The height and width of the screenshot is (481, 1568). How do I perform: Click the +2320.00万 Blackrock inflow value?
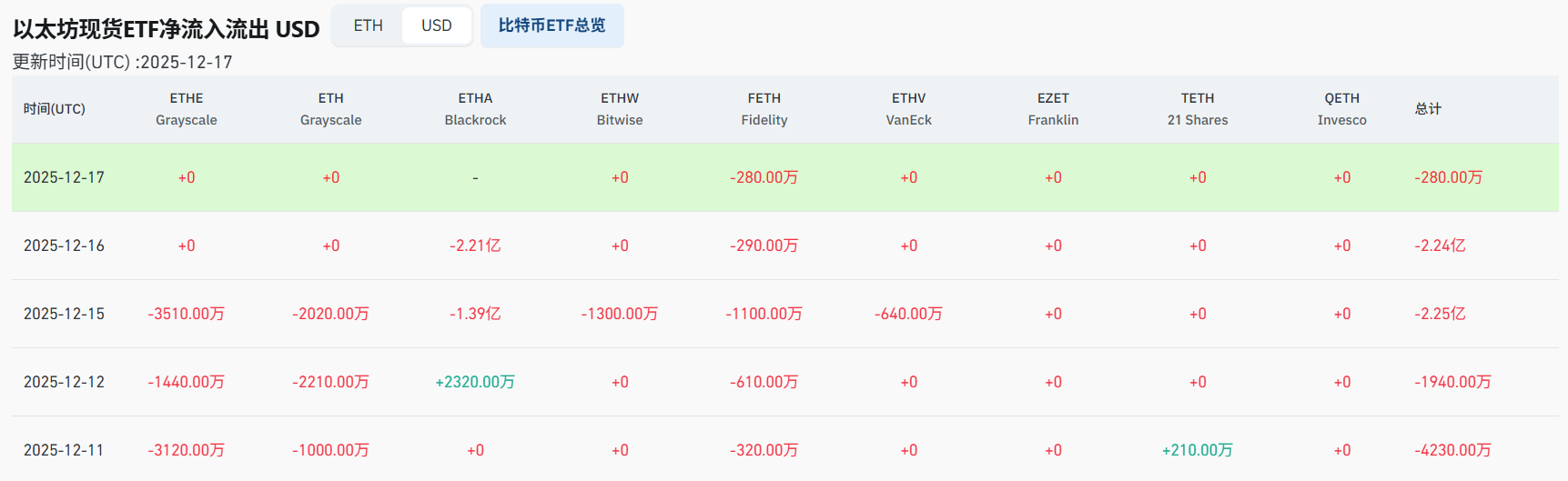tap(475, 382)
